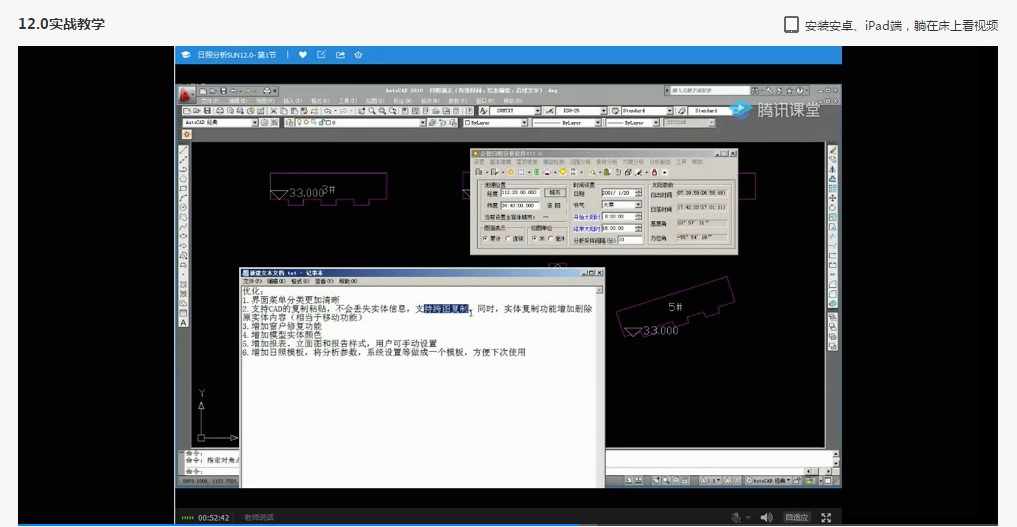
Task: Click the Notepad vertical scrollbar
Action: point(600,386)
